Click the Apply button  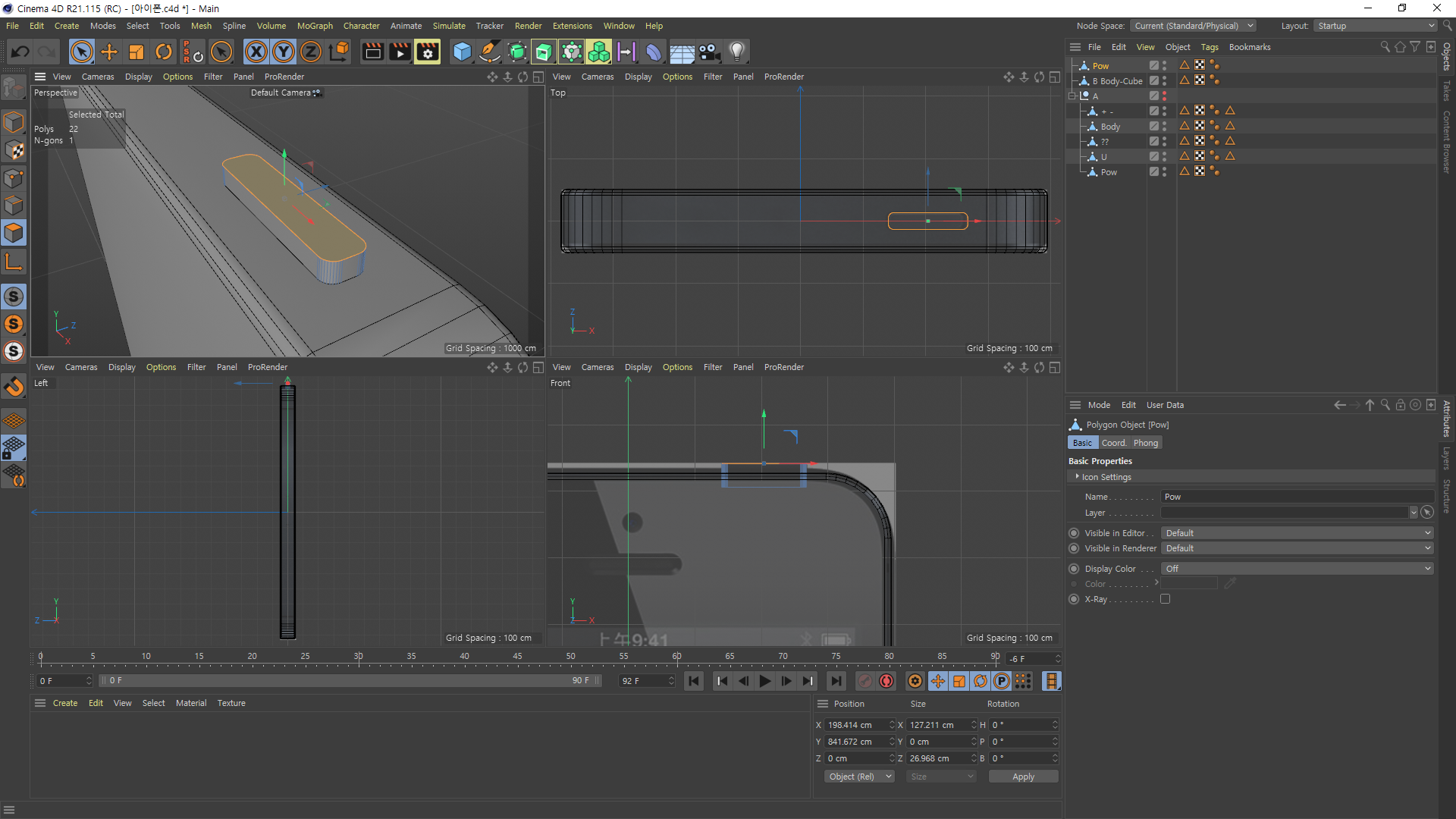[x=1023, y=777]
